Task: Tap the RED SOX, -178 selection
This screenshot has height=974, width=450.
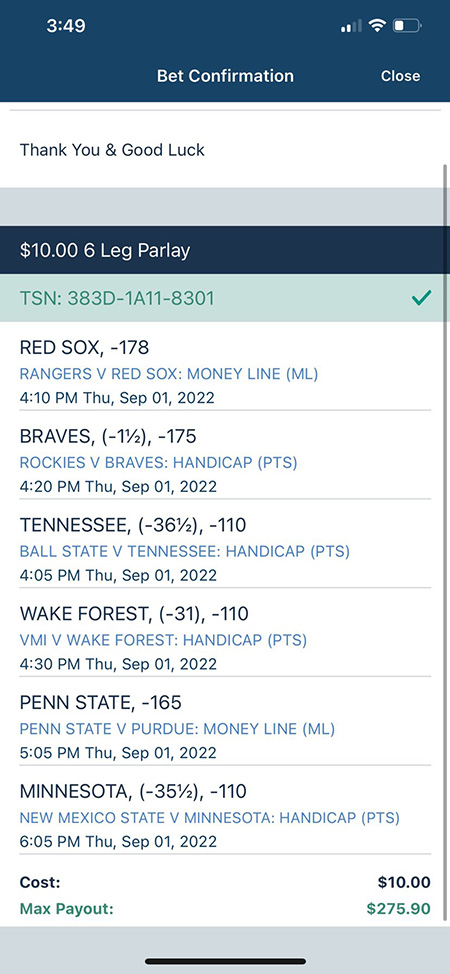Action: point(85,347)
